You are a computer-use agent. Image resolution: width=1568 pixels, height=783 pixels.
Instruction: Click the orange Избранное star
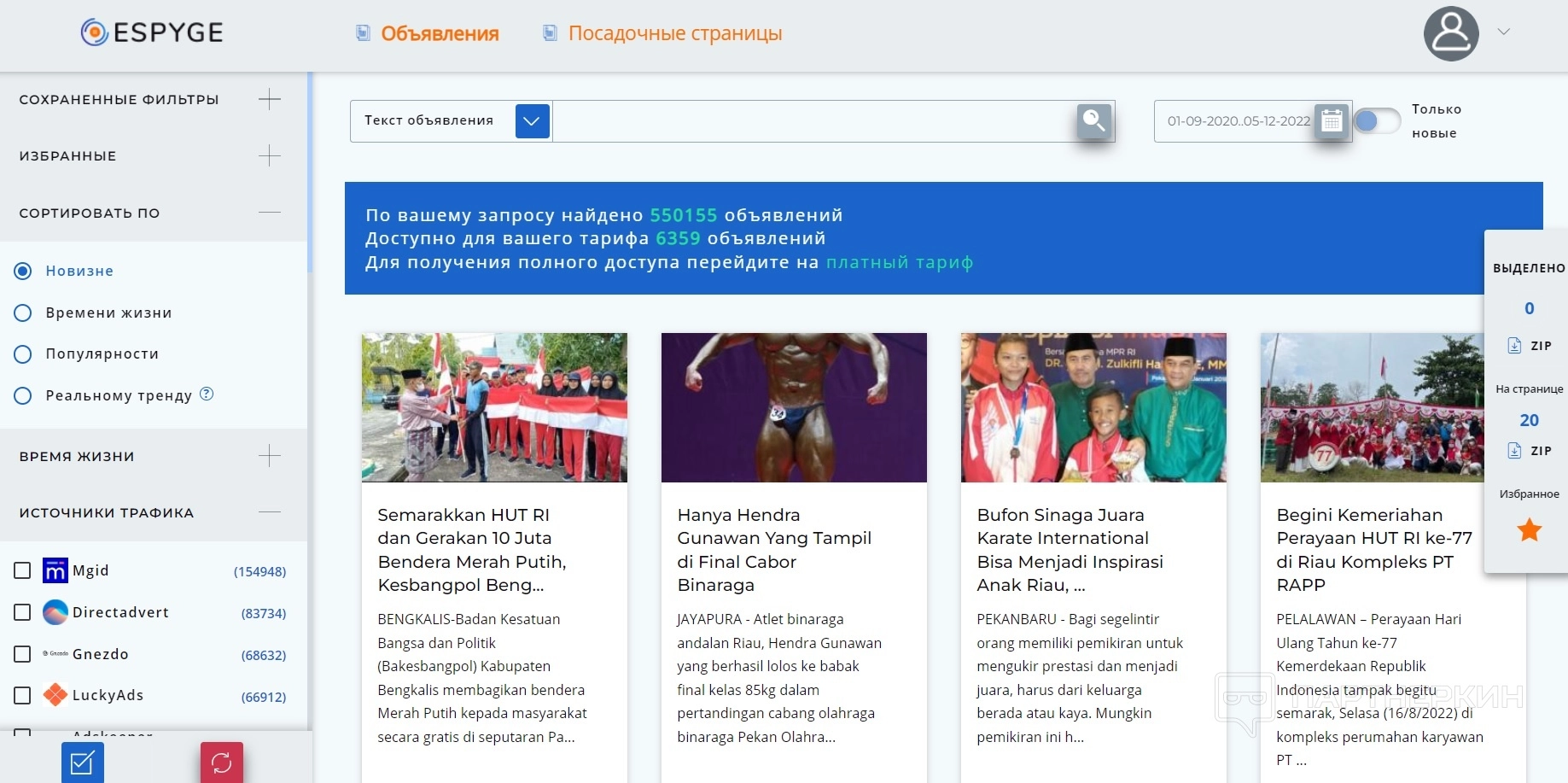pos(1530,530)
